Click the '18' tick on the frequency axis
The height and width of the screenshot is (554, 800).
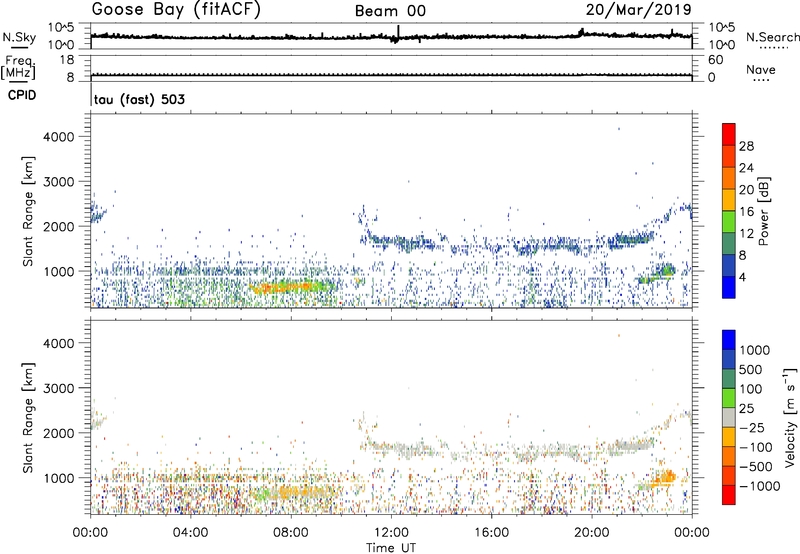coord(67,60)
